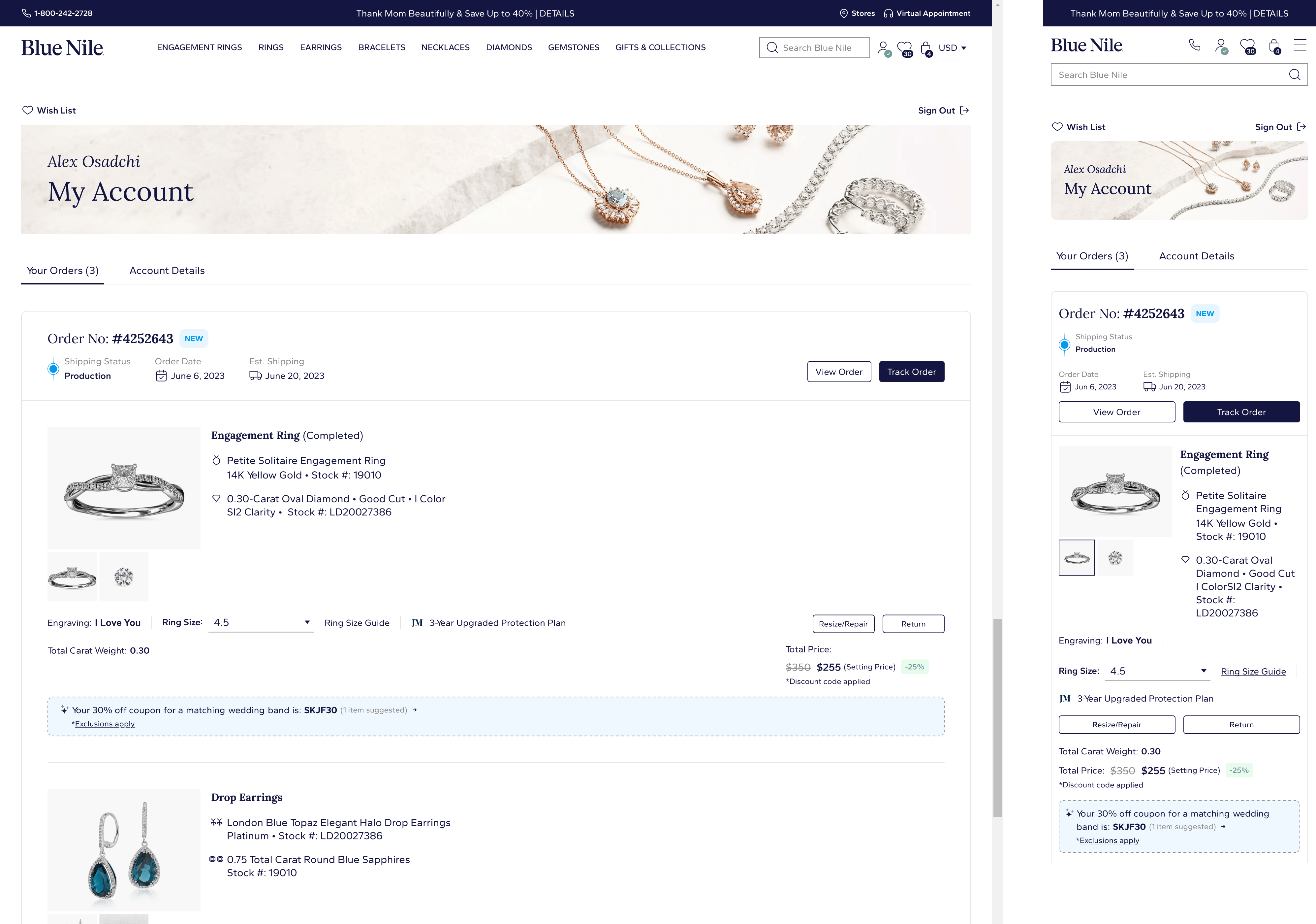This screenshot has height=924, width=1316.
Task: Click View Order button in desktop order
Action: pos(838,372)
